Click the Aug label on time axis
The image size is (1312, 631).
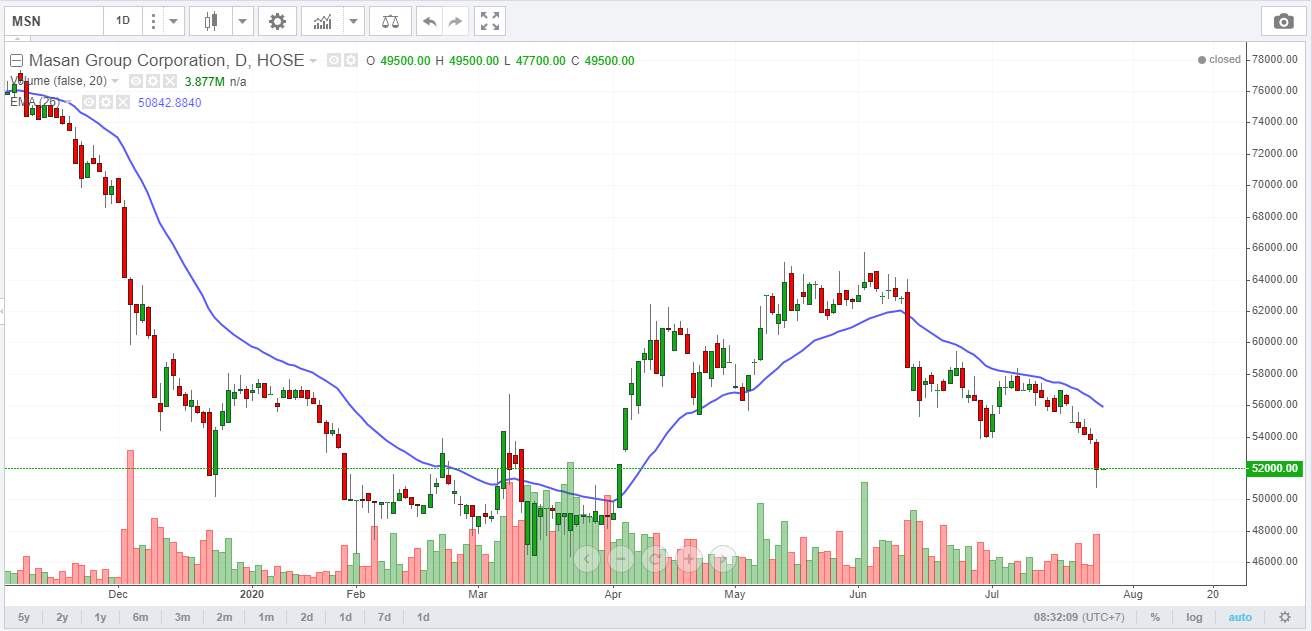coord(1131,592)
